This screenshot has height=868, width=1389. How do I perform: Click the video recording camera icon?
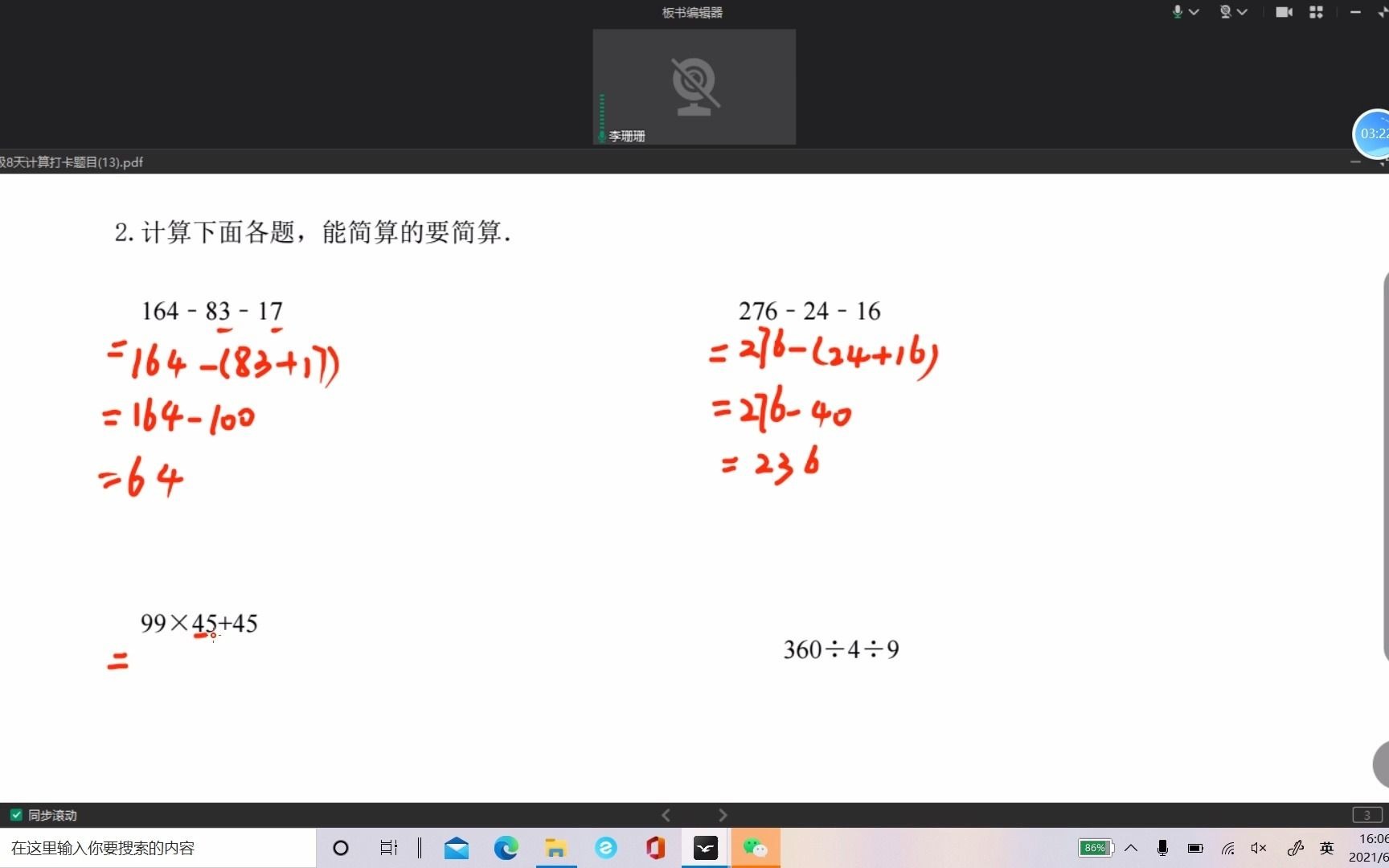click(x=1284, y=12)
